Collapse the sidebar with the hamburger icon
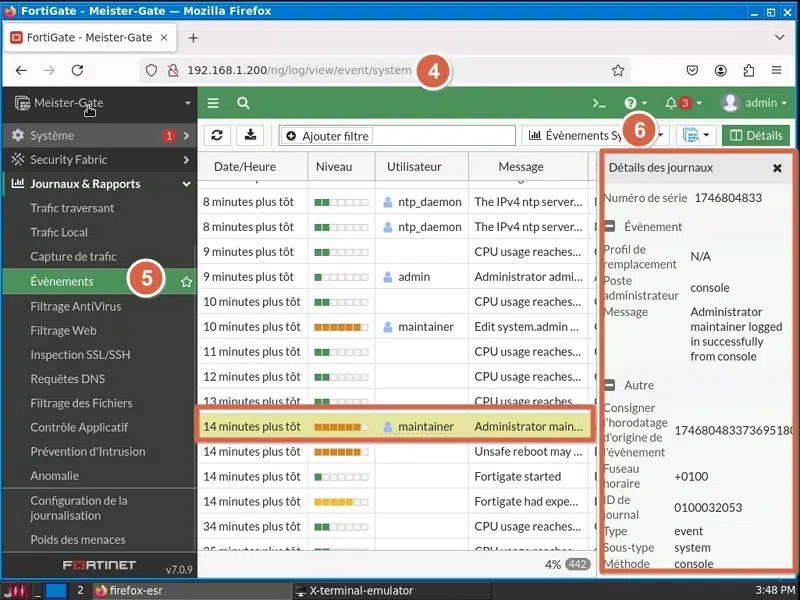The height and width of the screenshot is (600, 800). pos(213,103)
